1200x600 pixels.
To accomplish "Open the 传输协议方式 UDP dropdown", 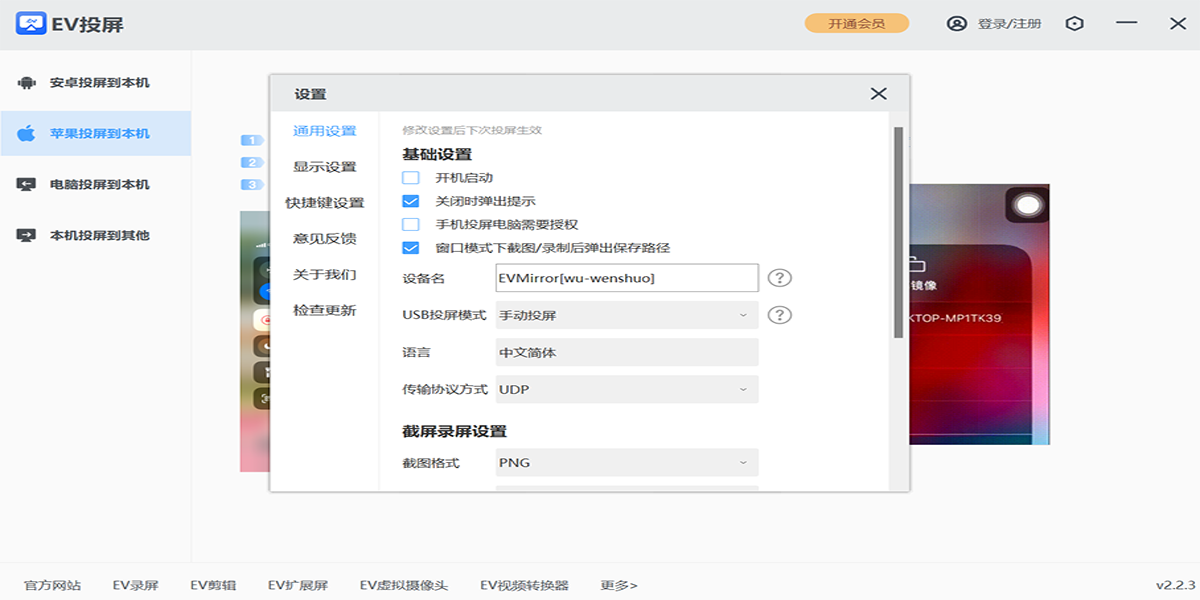I will click(627, 389).
